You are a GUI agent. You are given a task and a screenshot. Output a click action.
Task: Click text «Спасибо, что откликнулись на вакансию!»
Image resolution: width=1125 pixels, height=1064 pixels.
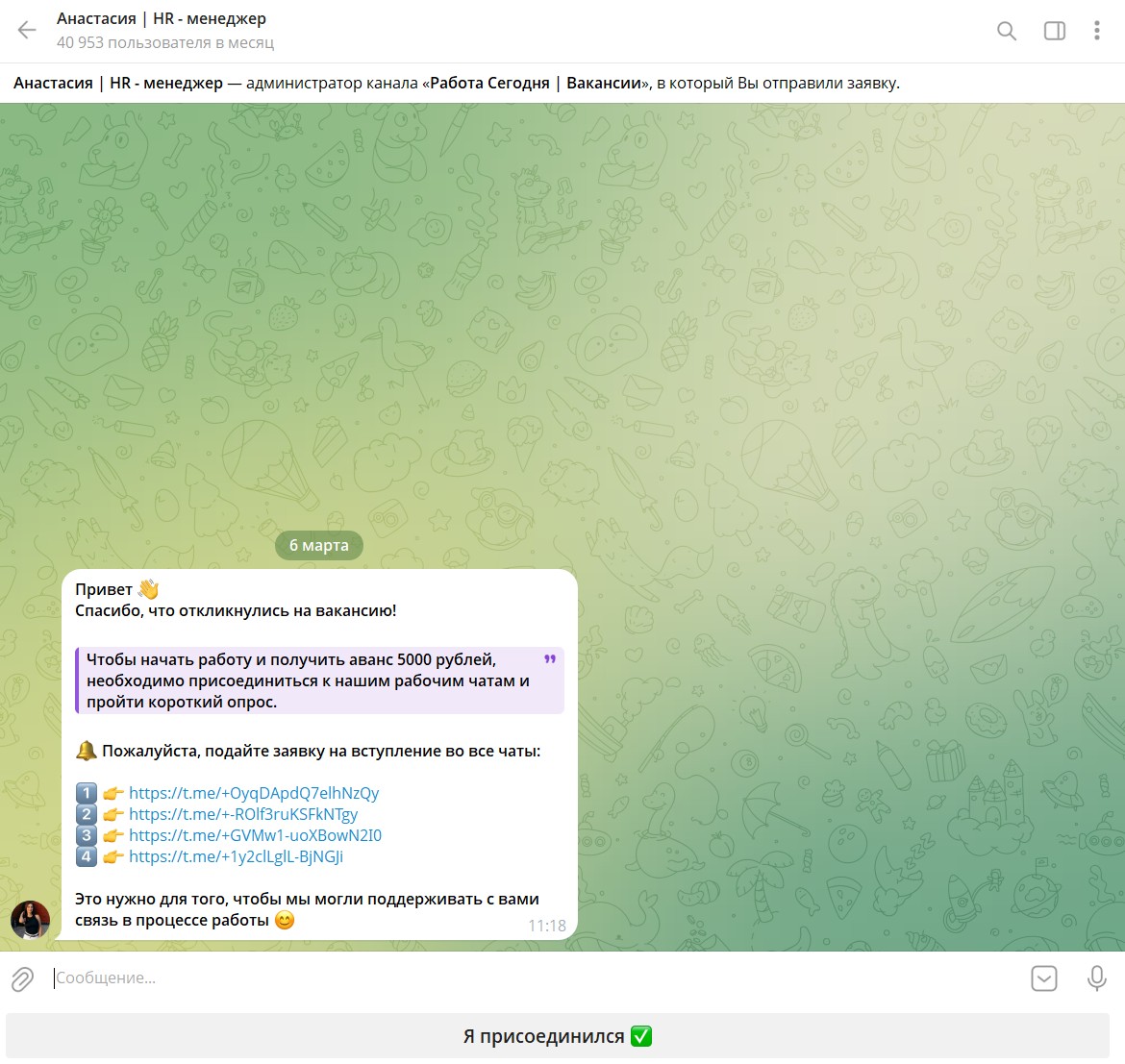[x=236, y=611]
